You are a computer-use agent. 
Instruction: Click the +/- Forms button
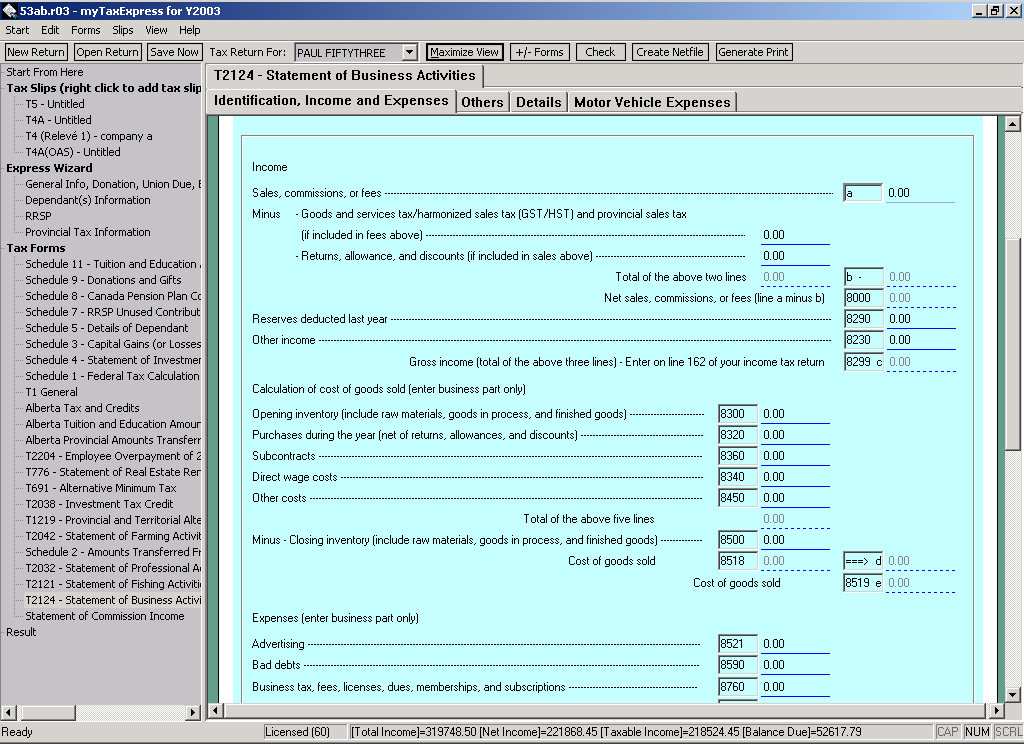pyautogui.click(x=539, y=52)
